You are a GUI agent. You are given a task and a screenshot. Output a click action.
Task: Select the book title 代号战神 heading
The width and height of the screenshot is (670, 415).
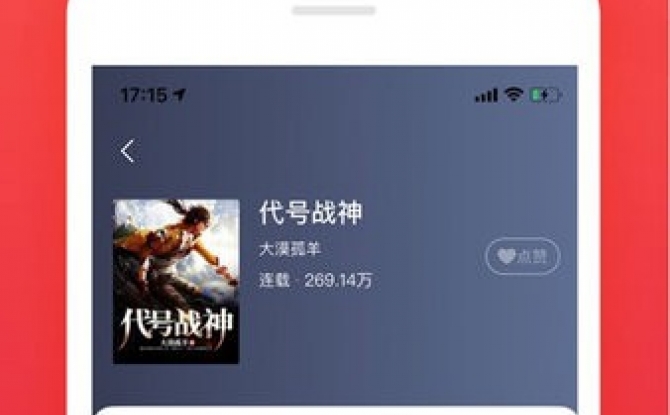pyautogui.click(x=311, y=212)
